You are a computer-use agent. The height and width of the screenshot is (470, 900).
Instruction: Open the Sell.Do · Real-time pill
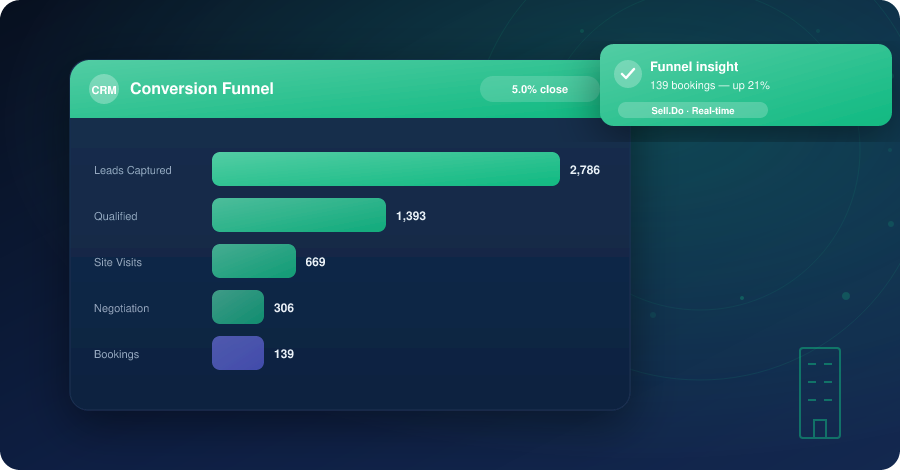tap(693, 110)
